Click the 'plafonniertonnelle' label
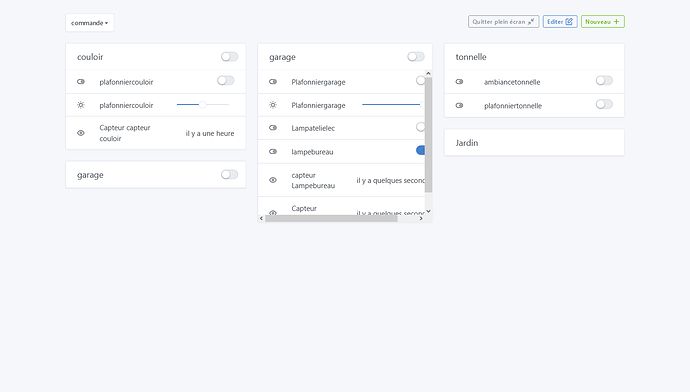The width and height of the screenshot is (690, 392). [513, 106]
